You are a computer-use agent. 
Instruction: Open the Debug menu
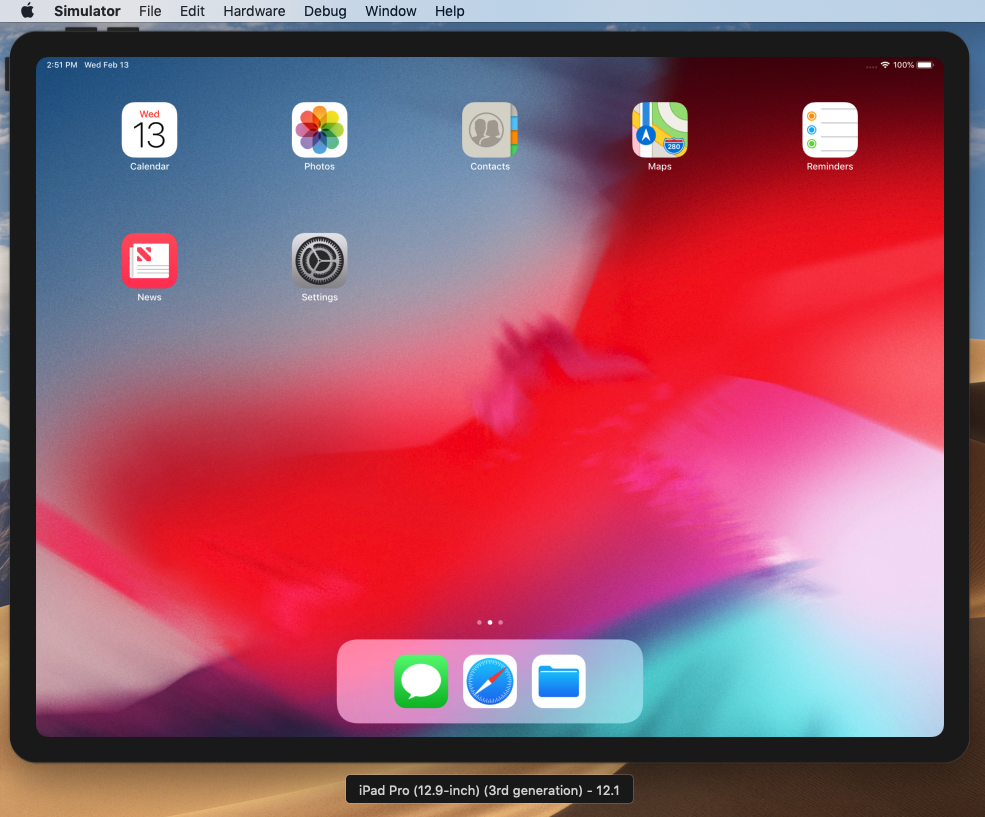click(325, 11)
